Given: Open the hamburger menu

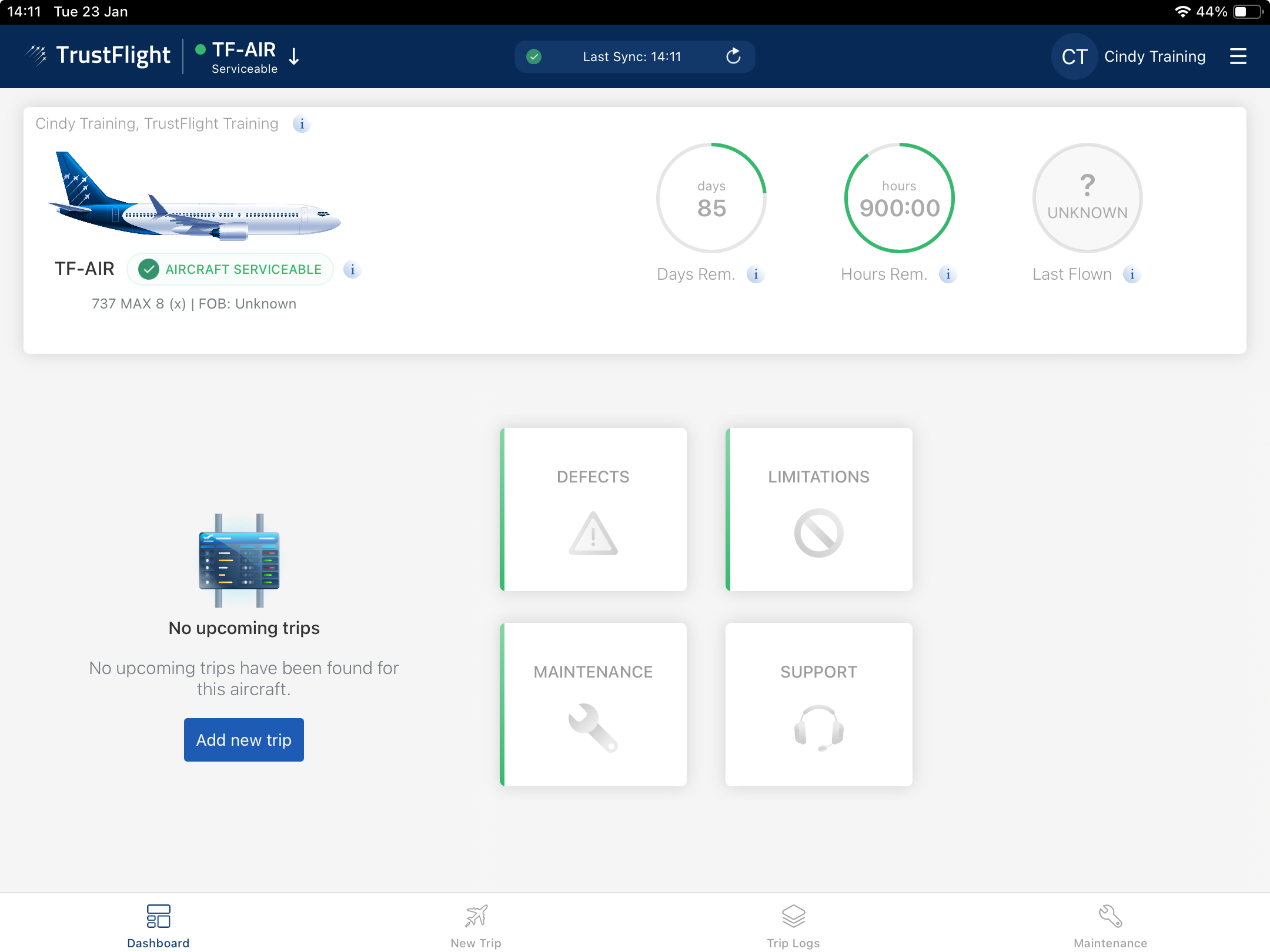Looking at the screenshot, I should coord(1238,56).
